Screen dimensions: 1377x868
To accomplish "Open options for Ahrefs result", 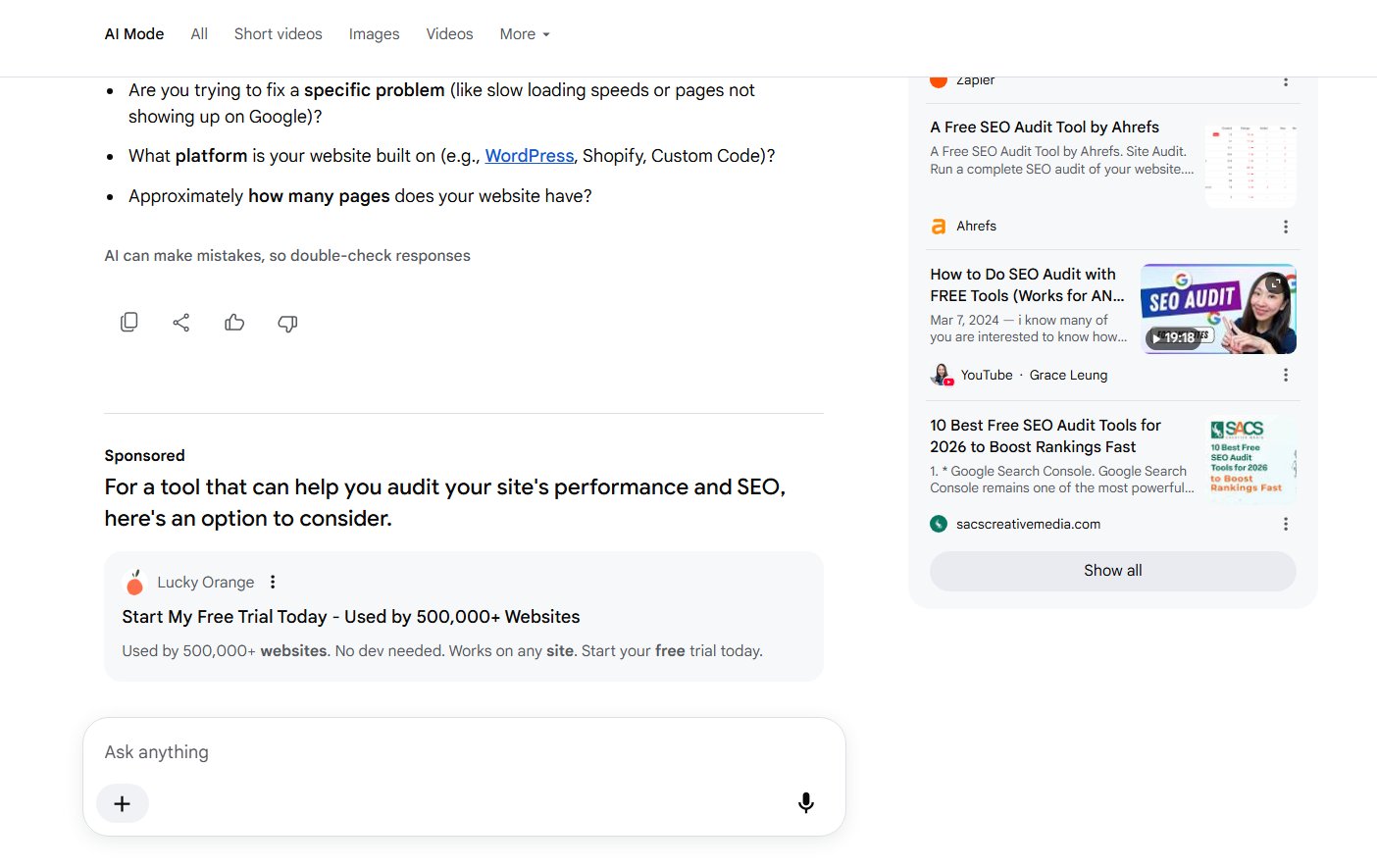I will coord(1286,227).
